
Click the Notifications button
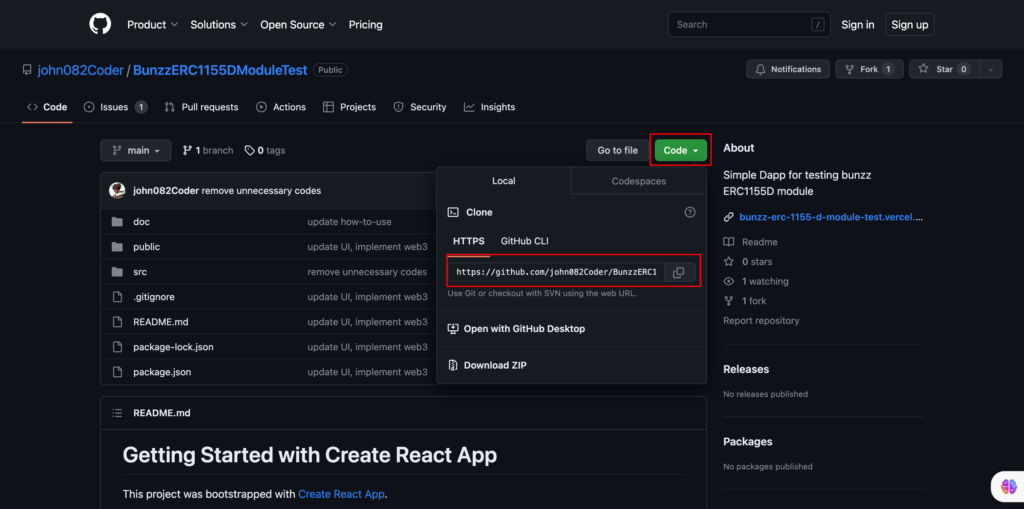pyautogui.click(x=788, y=69)
